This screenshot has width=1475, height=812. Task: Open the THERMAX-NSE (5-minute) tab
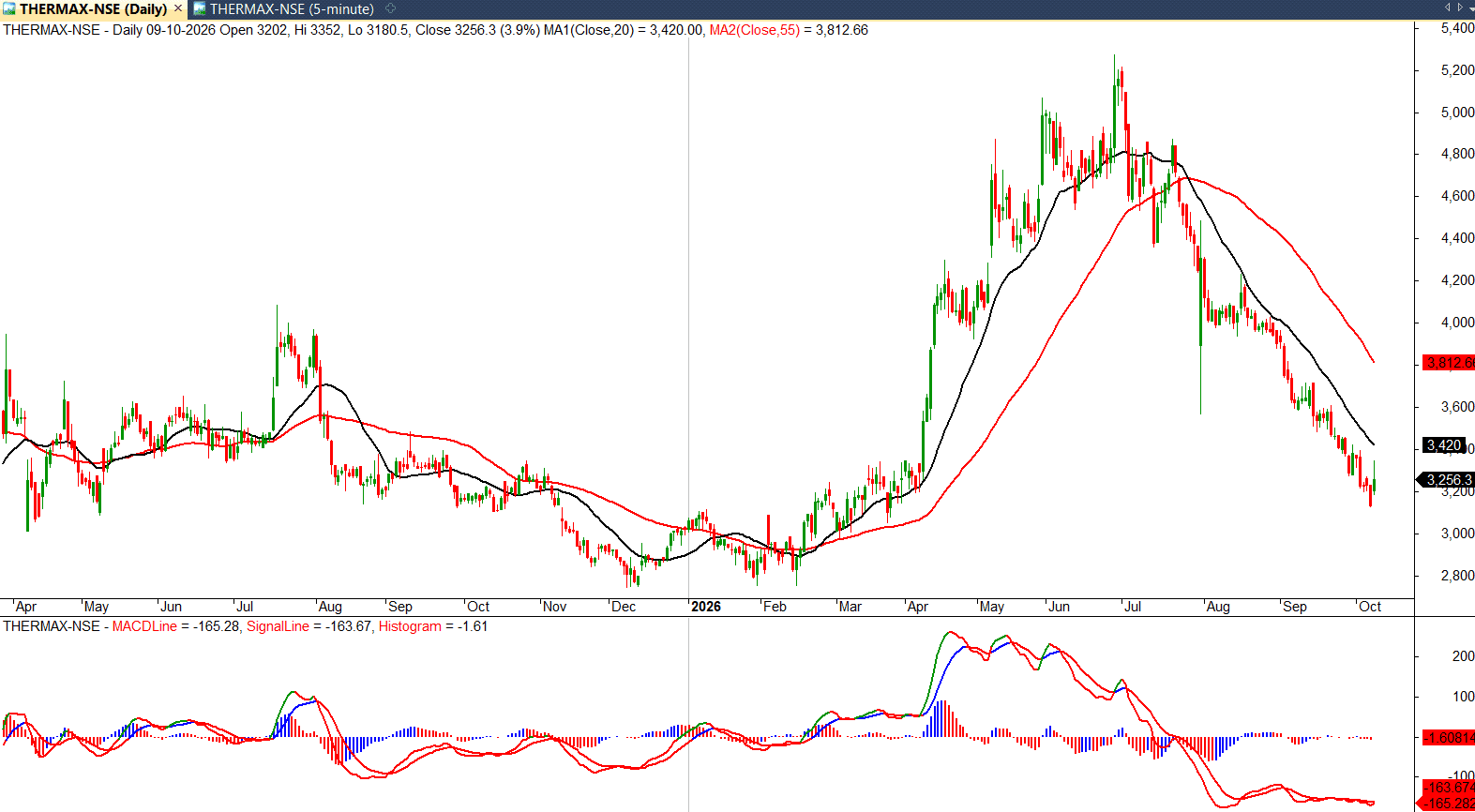click(292, 8)
